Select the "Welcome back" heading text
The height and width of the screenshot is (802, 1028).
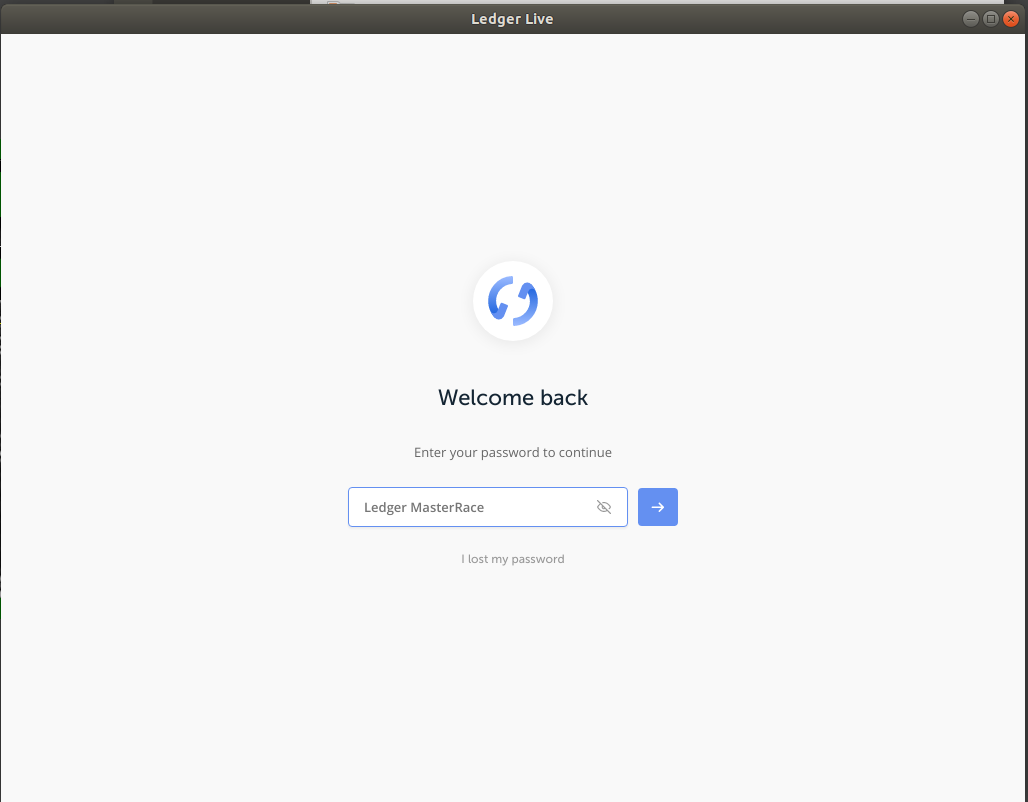point(513,397)
